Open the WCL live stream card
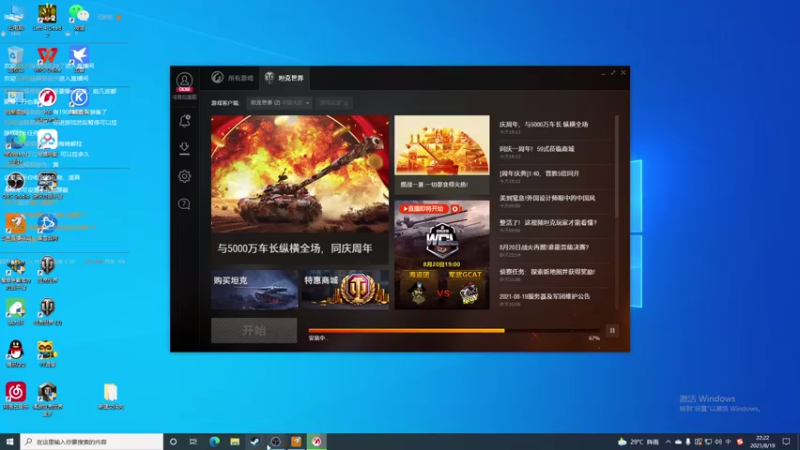 coord(442,254)
